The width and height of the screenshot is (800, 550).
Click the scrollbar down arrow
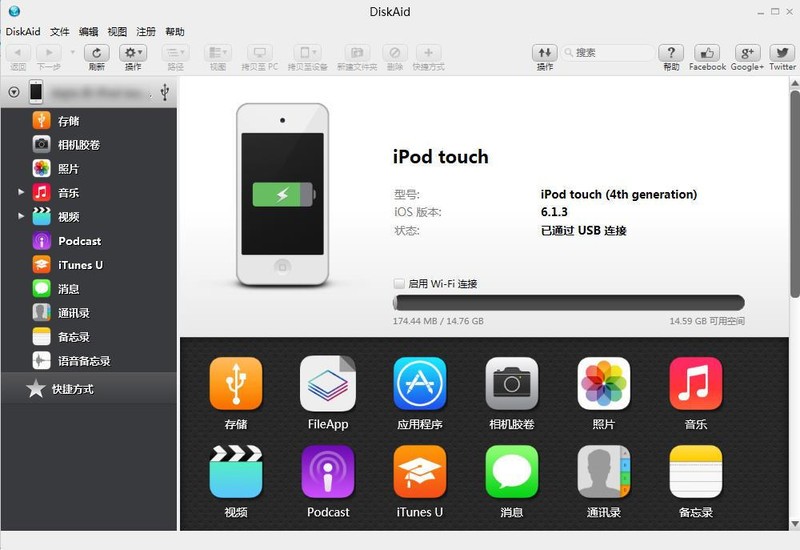coord(795,524)
